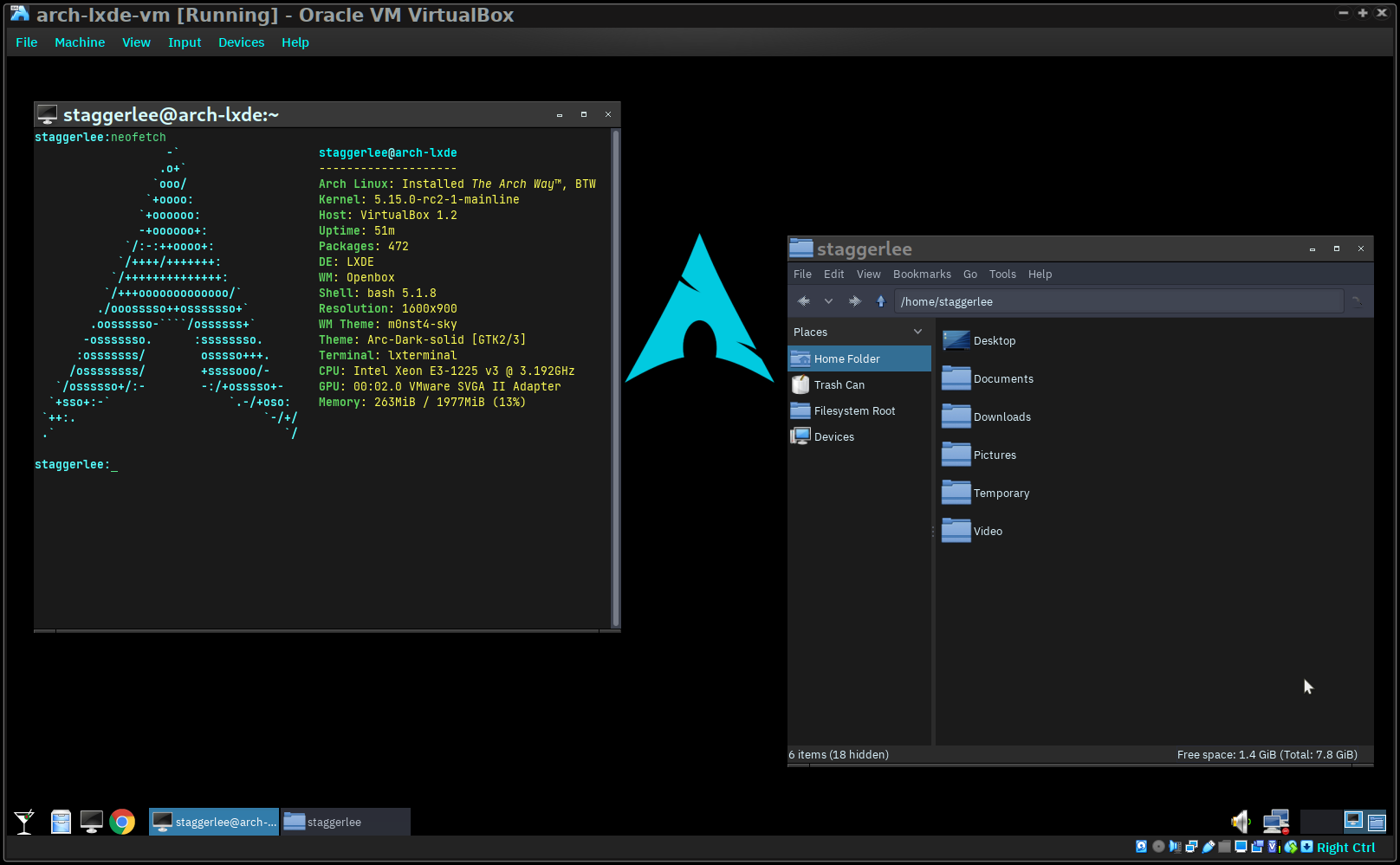The width and height of the screenshot is (1400, 865).
Task: Open VirtualBox Input menu
Action: 185,42
